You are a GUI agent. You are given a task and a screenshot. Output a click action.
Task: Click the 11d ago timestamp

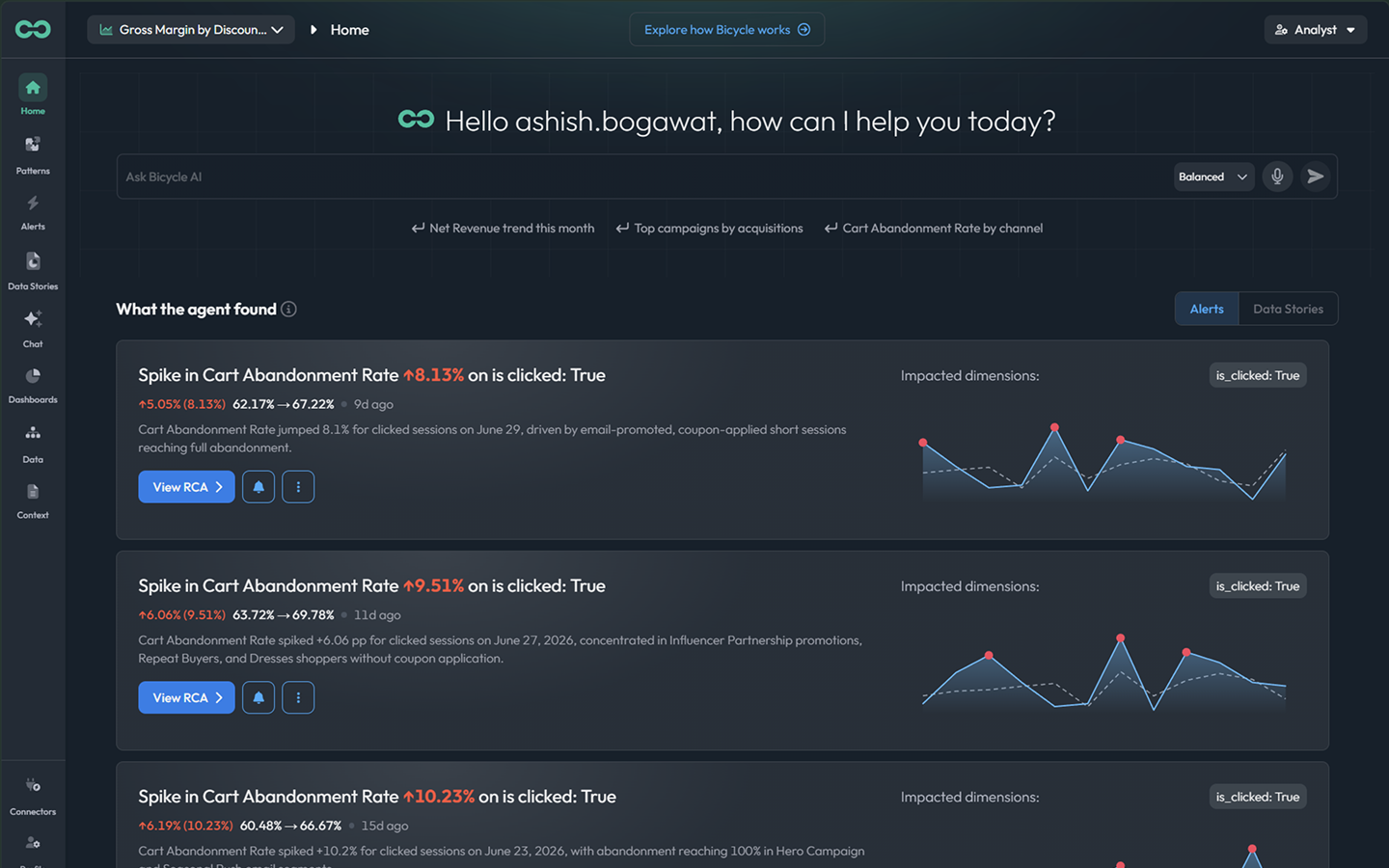[x=377, y=615]
